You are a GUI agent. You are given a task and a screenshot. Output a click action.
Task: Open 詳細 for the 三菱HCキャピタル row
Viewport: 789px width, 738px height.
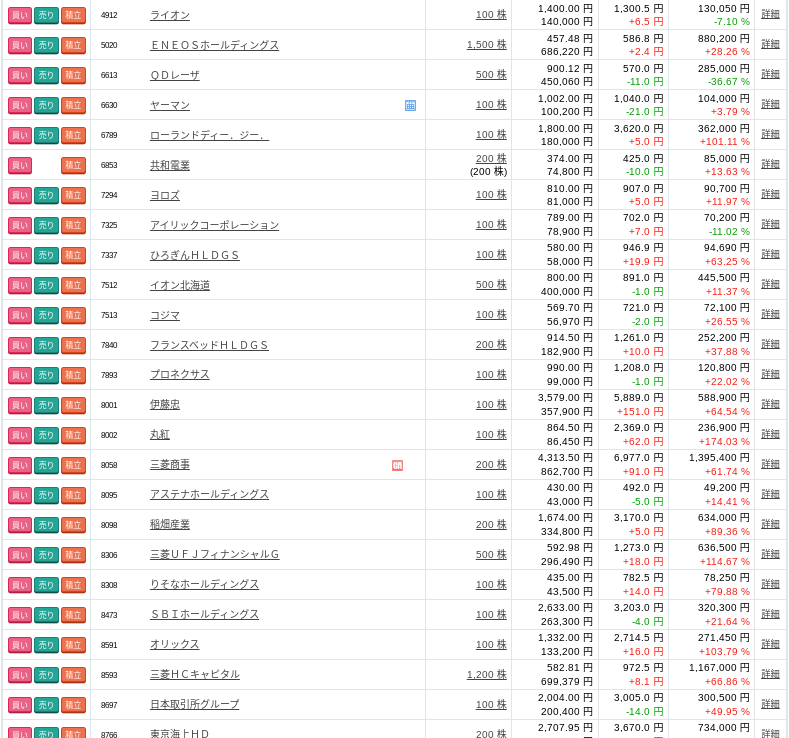(770, 675)
